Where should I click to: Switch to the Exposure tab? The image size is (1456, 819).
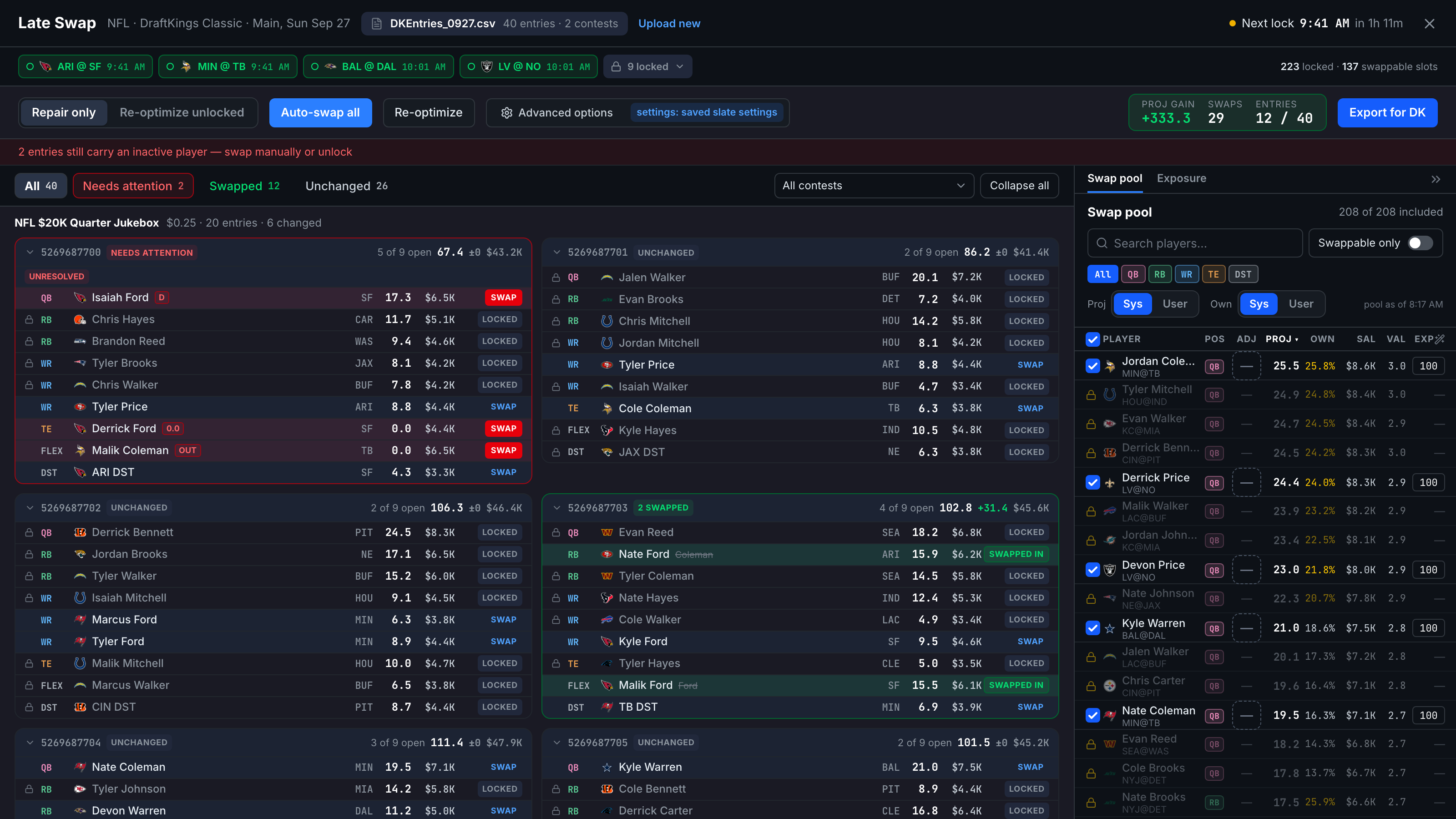pos(1181,179)
